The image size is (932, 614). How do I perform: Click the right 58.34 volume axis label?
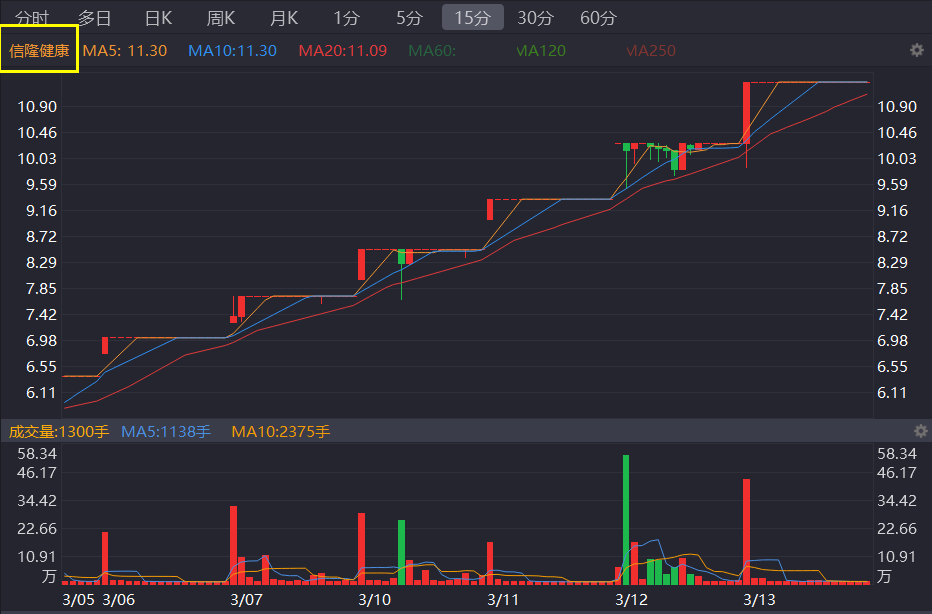click(897, 454)
